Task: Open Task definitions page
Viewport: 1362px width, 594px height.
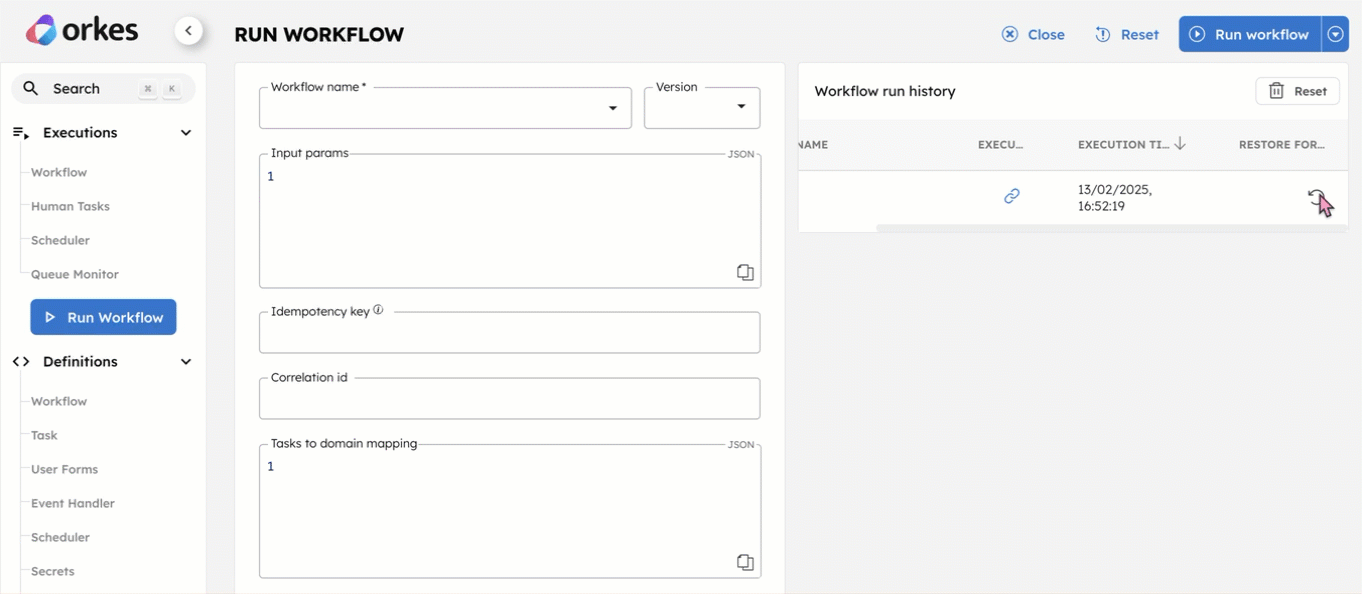Action: tap(44, 435)
